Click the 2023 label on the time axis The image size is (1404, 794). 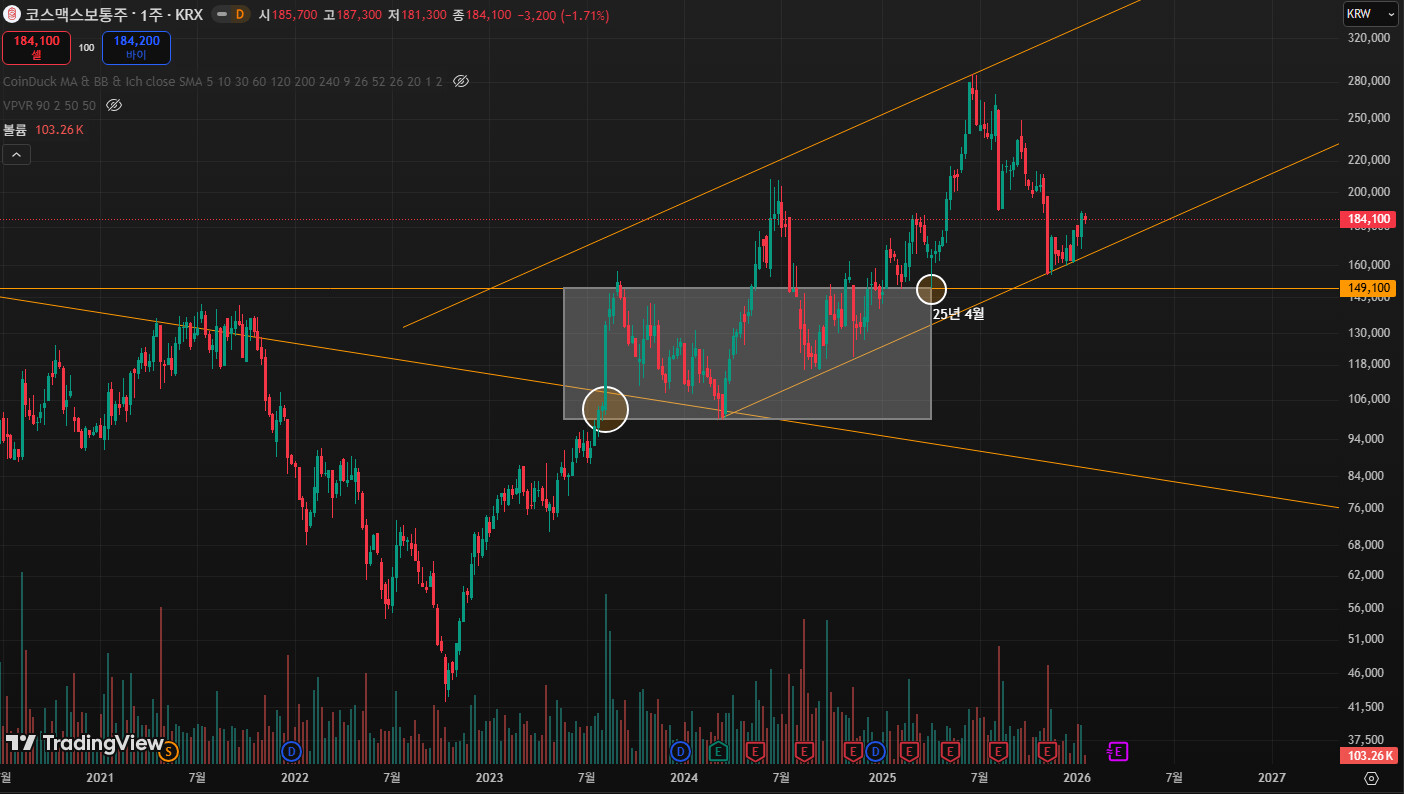489,777
